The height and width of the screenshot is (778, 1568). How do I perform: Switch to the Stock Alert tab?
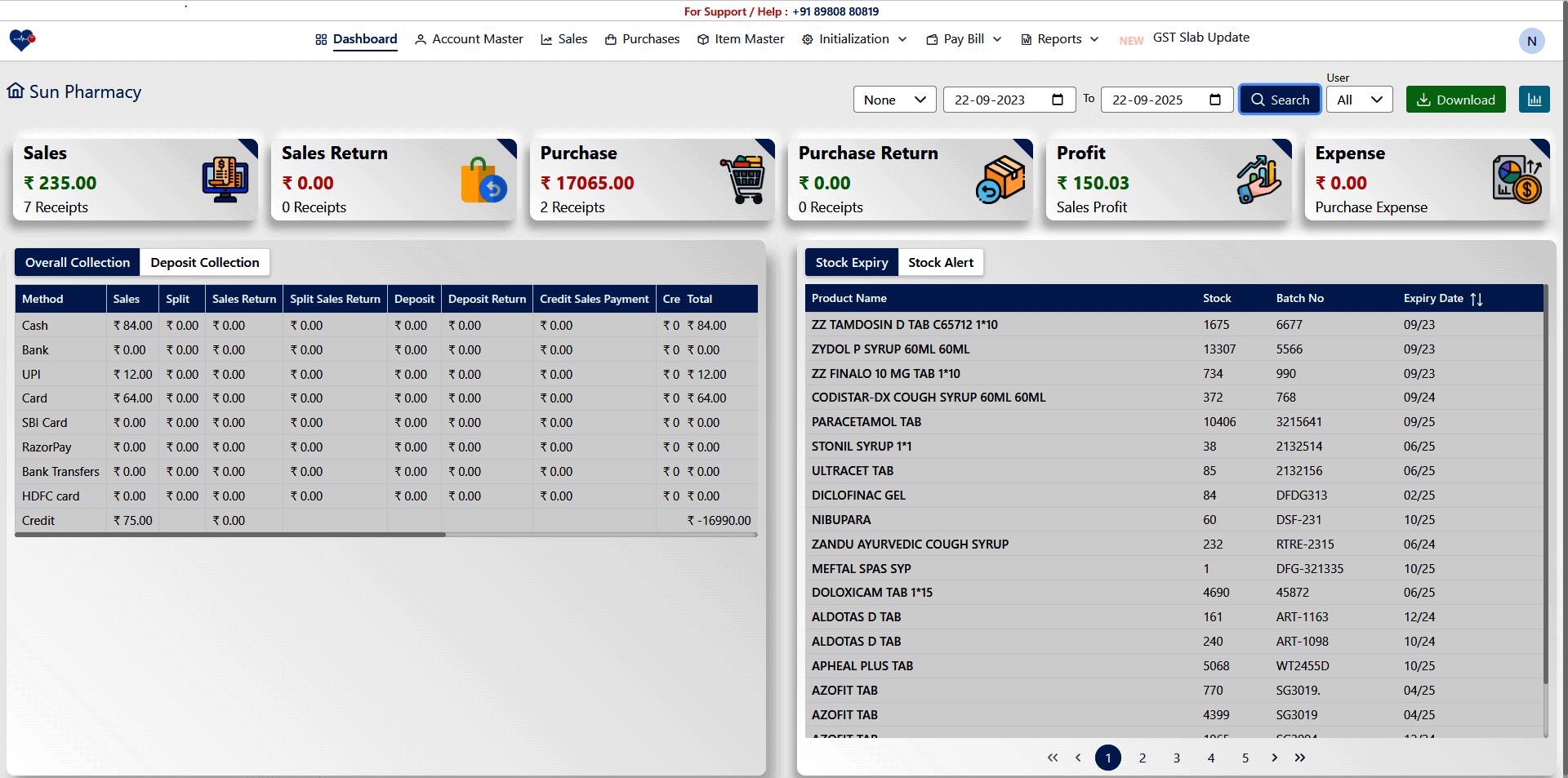point(941,262)
